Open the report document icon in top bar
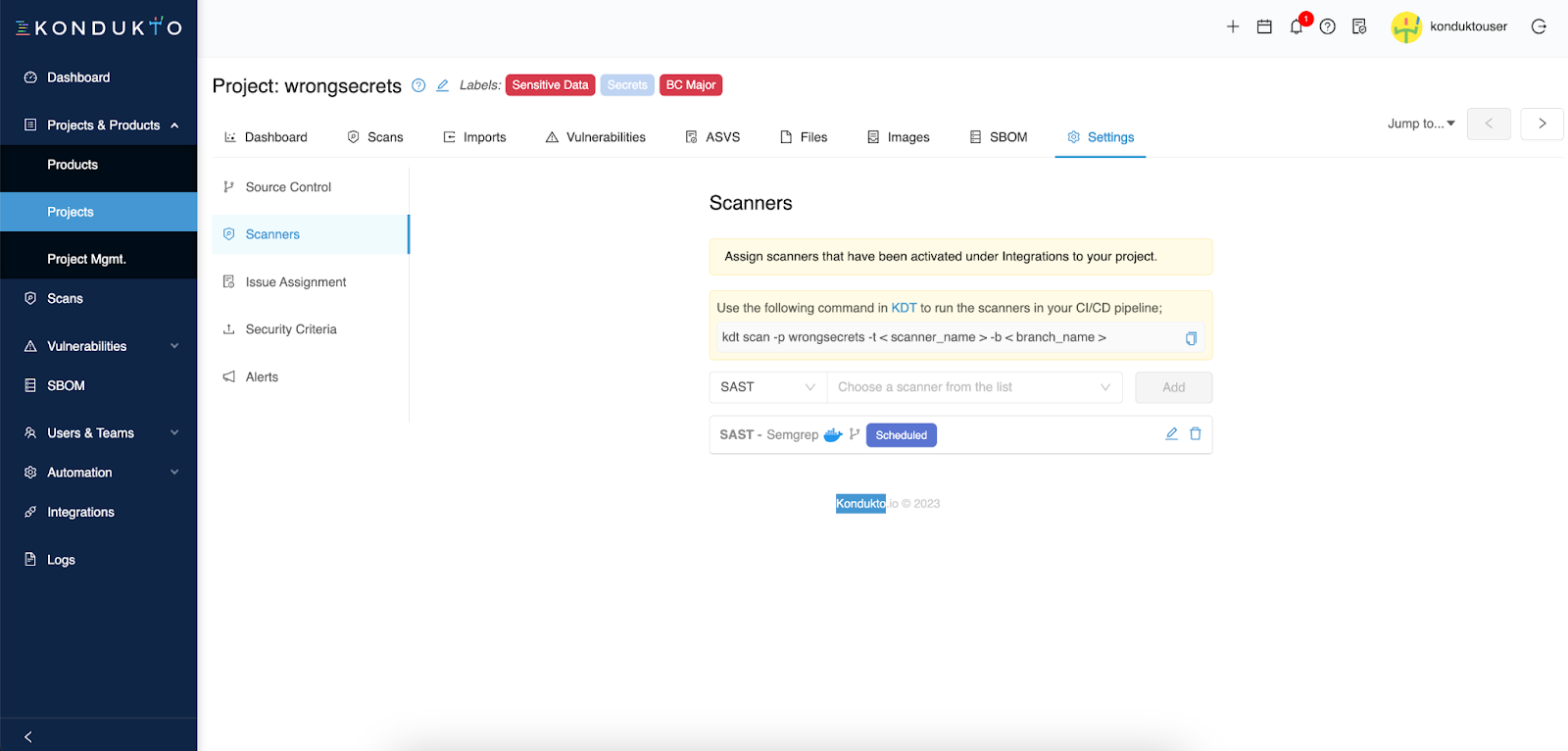Image resolution: width=1568 pixels, height=751 pixels. coord(1359,26)
